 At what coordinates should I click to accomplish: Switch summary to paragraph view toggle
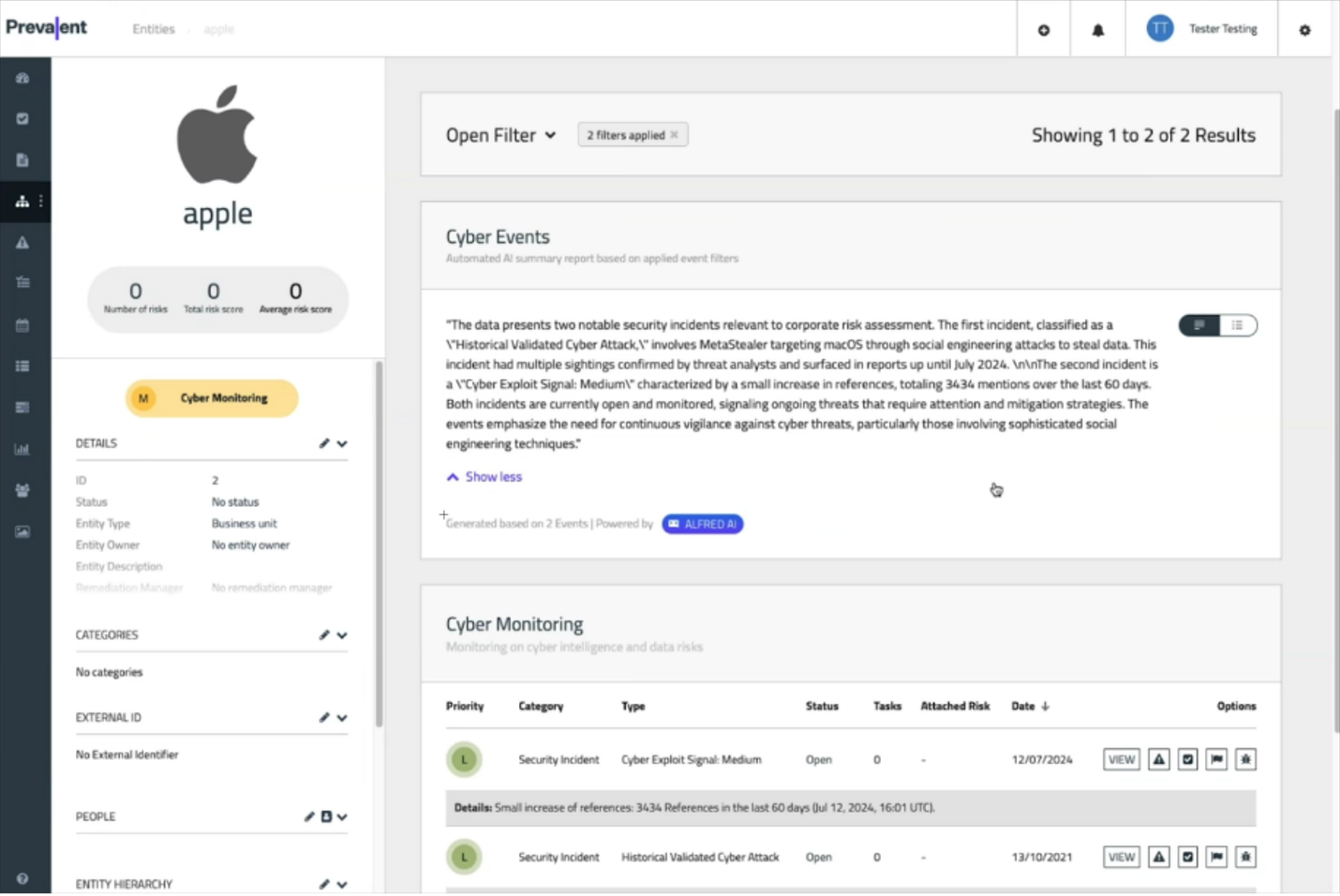(x=1199, y=325)
